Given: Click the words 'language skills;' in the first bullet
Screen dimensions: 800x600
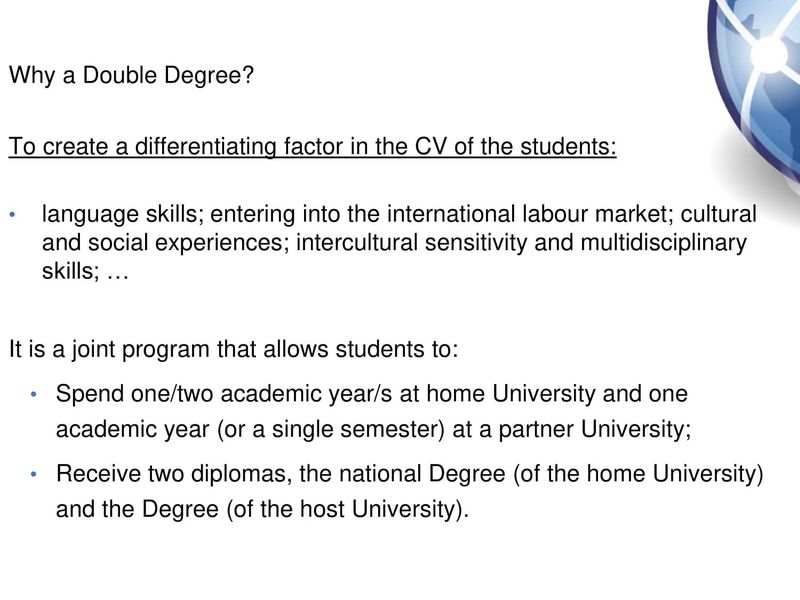Looking at the screenshot, I should coord(123,214).
